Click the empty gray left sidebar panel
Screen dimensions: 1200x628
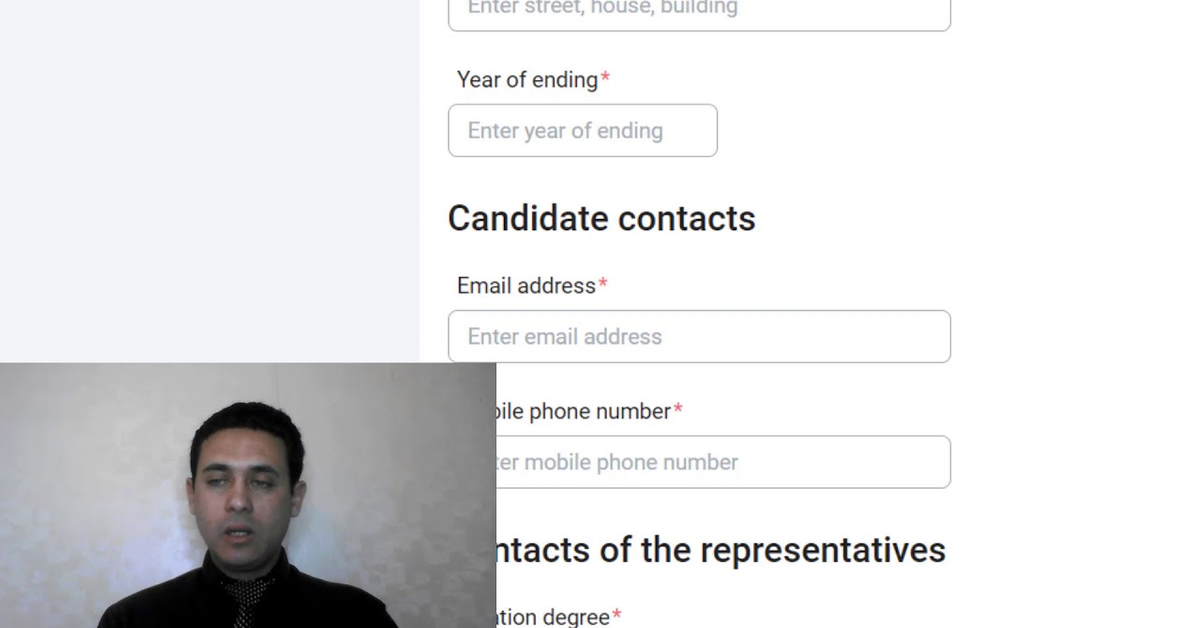[209, 180]
